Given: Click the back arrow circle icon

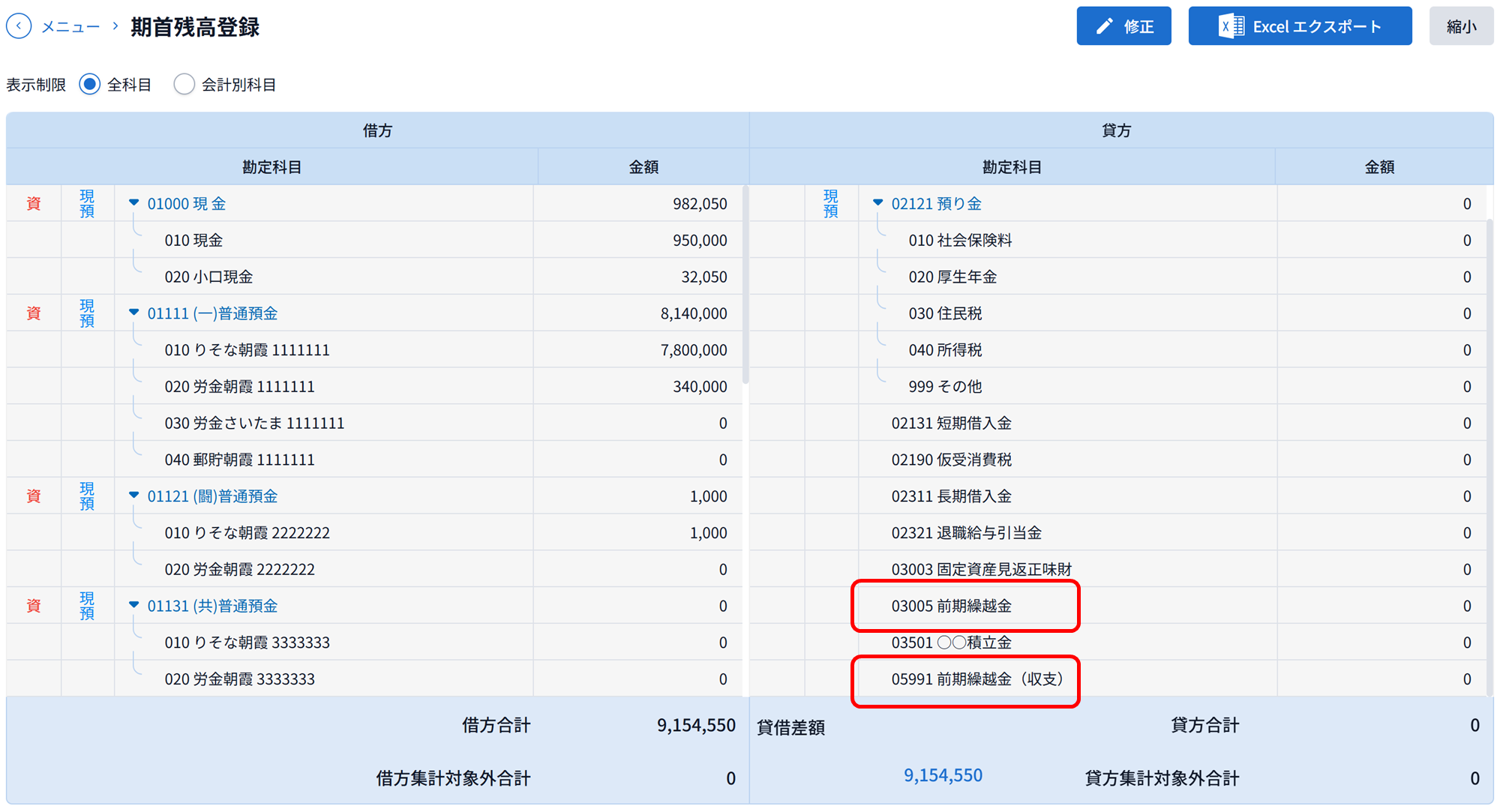Looking at the screenshot, I should pos(19,26).
